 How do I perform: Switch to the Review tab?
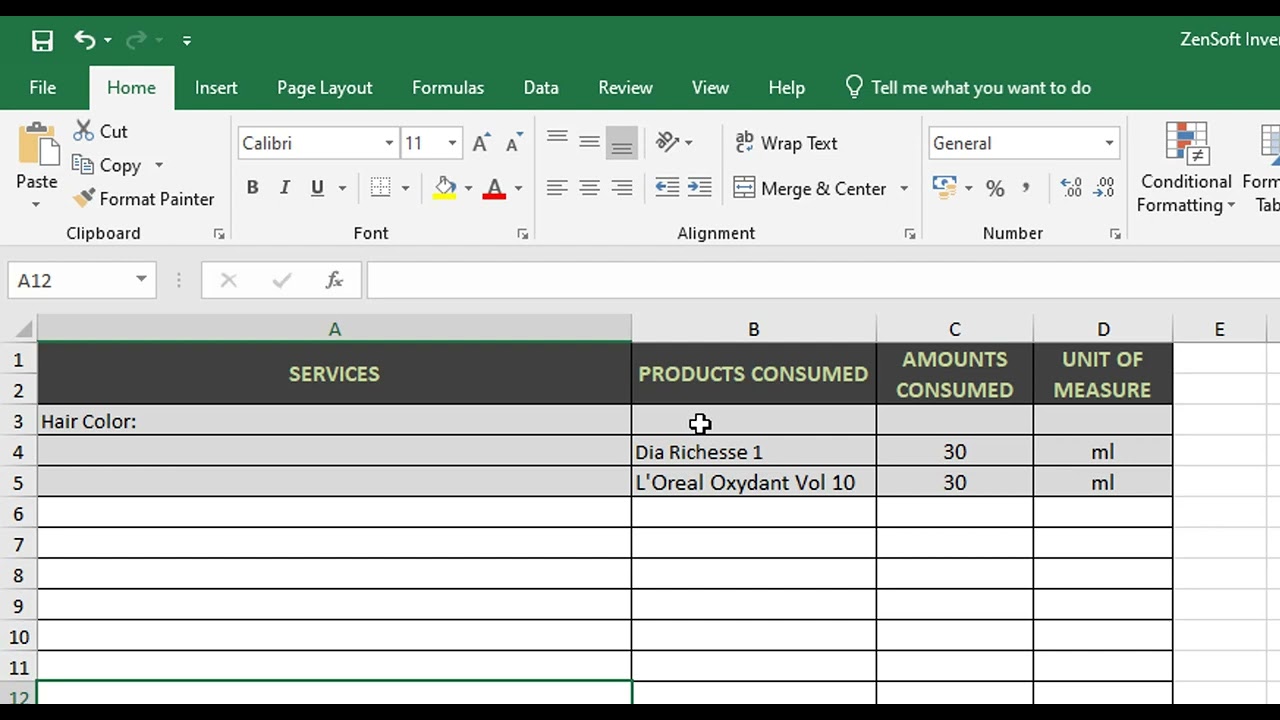626,88
